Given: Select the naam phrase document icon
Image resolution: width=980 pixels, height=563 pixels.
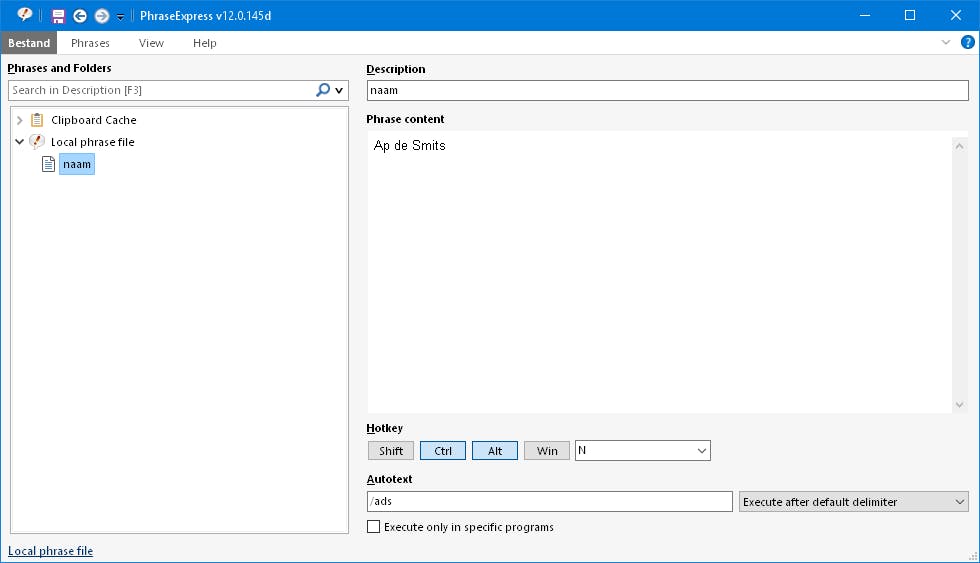Looking at the screenshot, I should pos(48,164).
